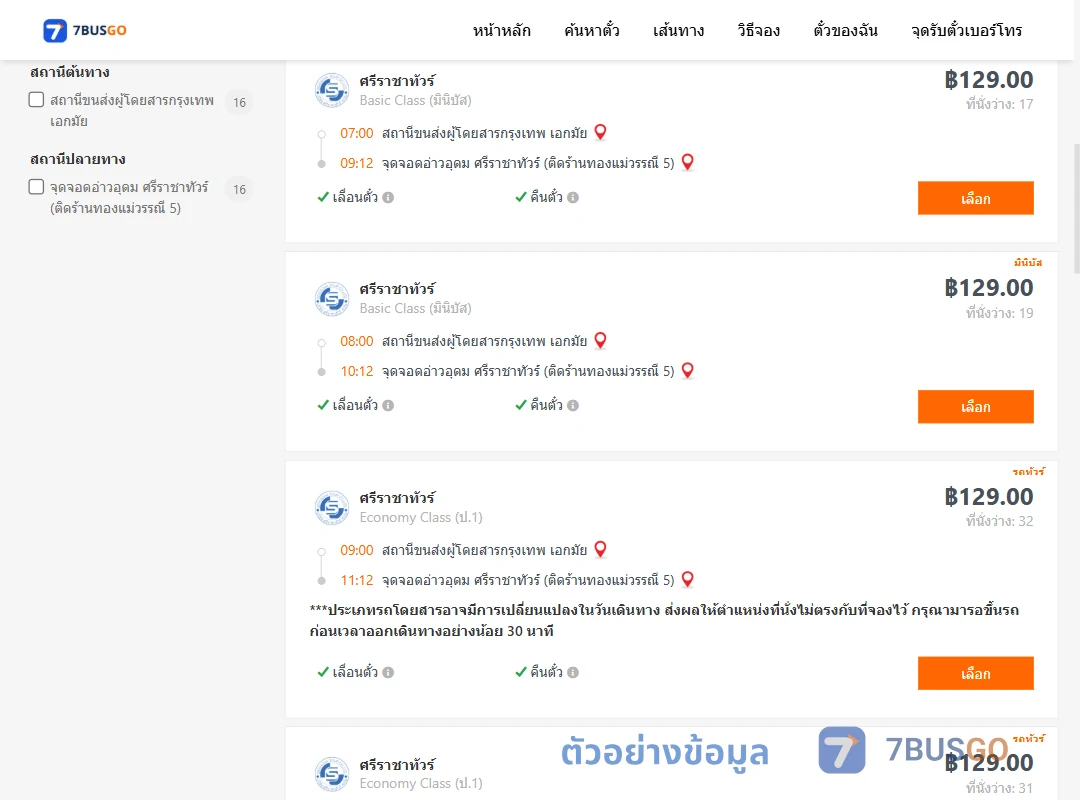Click the 07:00 departure time

[357, 133]
